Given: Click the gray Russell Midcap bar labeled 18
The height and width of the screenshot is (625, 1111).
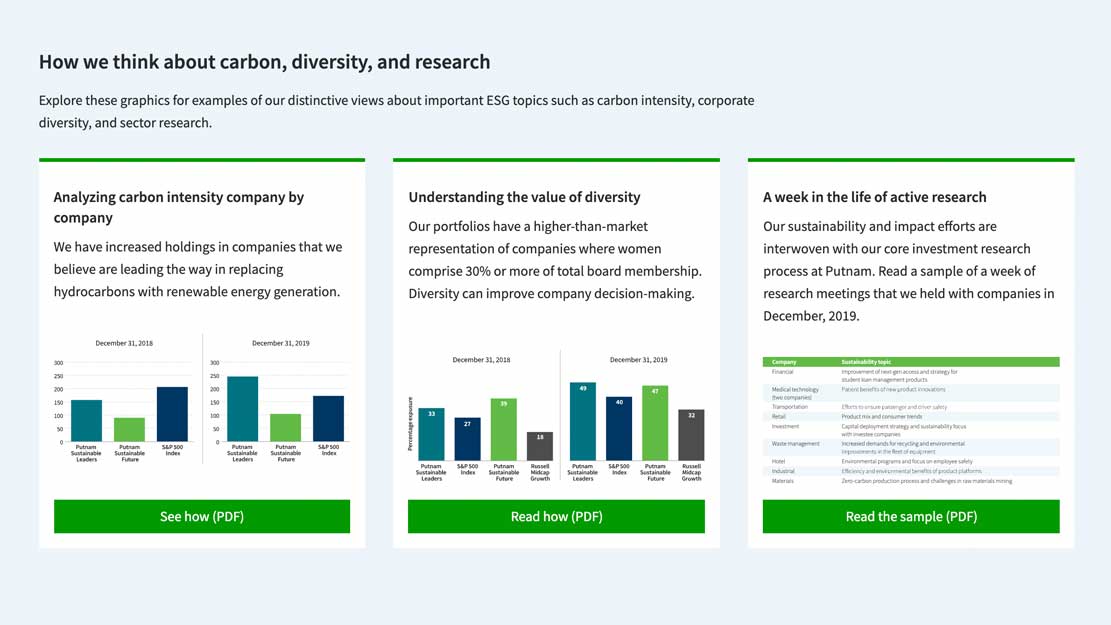Looking at the screenshot, I should pyautogui.click(x=540, y=446).
